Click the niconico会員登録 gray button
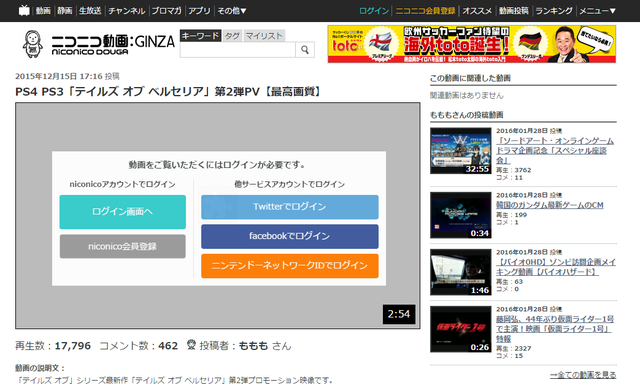Screen dimensions: 640x388 (122, 246)
